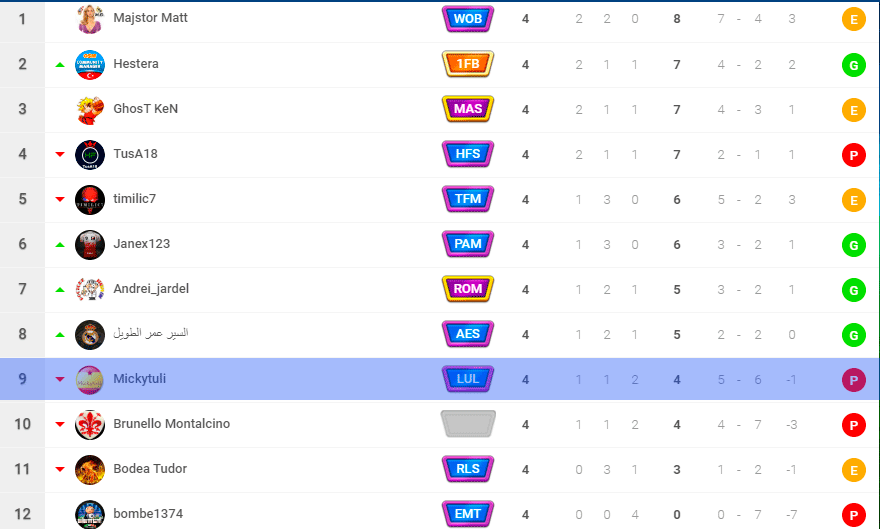The image size is (880, 529).
Task: Click the player name timilic7
Action: click(x=135, y=199)
